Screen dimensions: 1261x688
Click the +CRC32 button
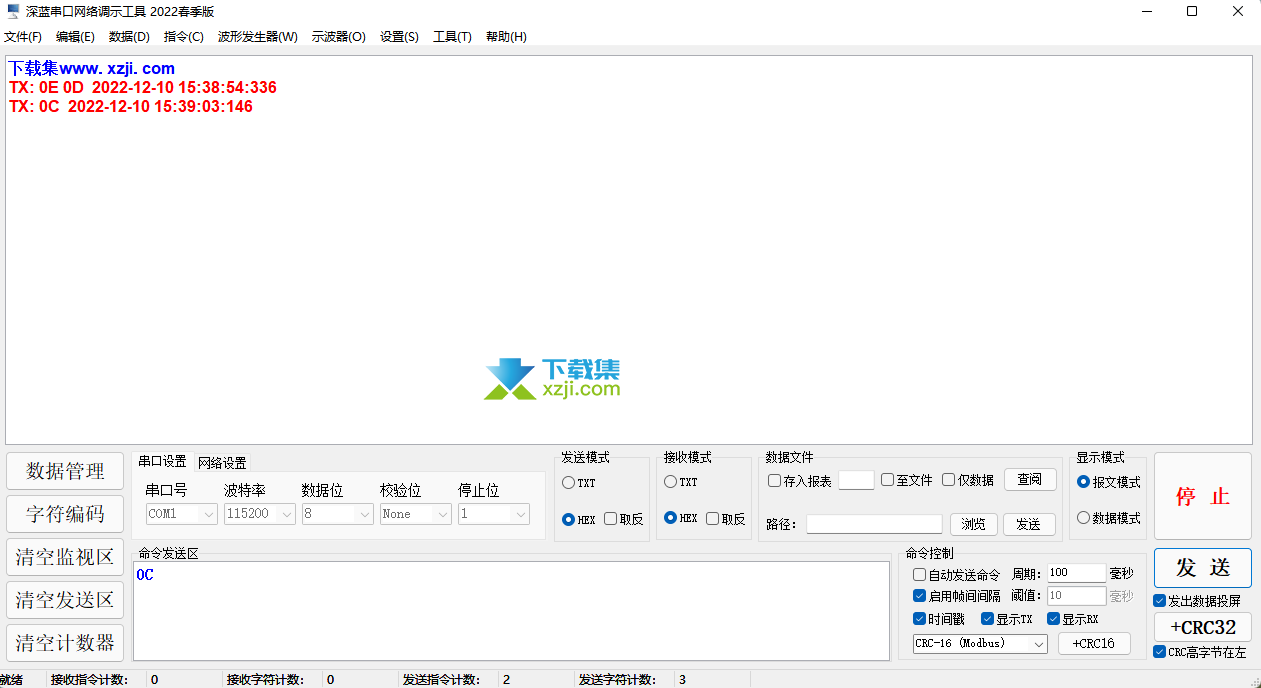(1203, 628)
